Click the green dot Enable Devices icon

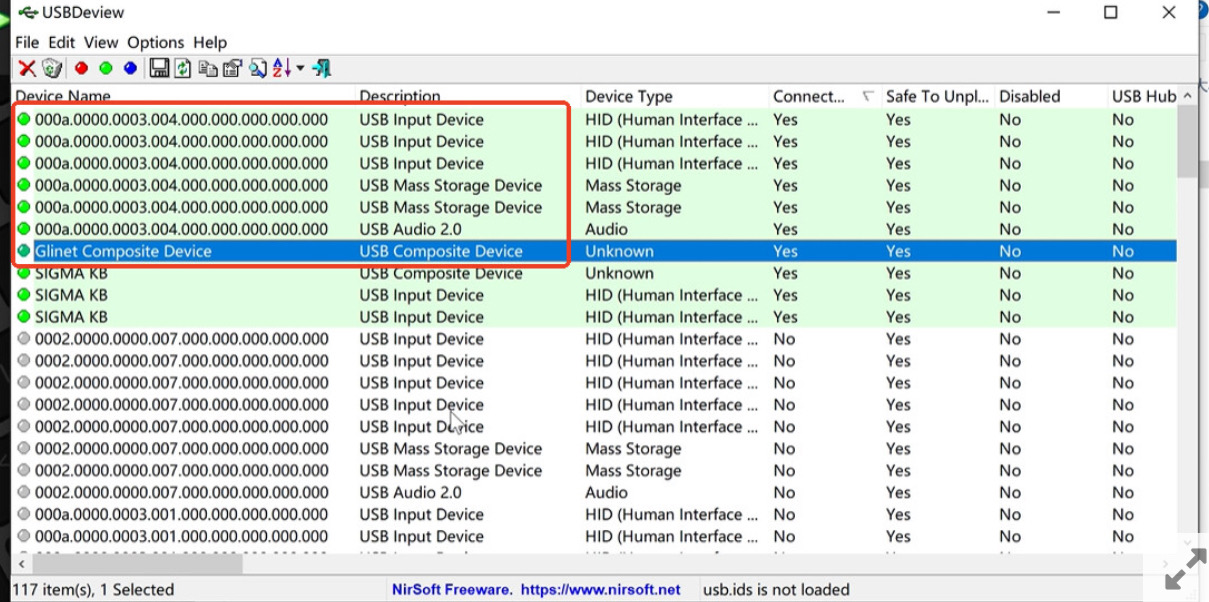(x=106, y=68)
